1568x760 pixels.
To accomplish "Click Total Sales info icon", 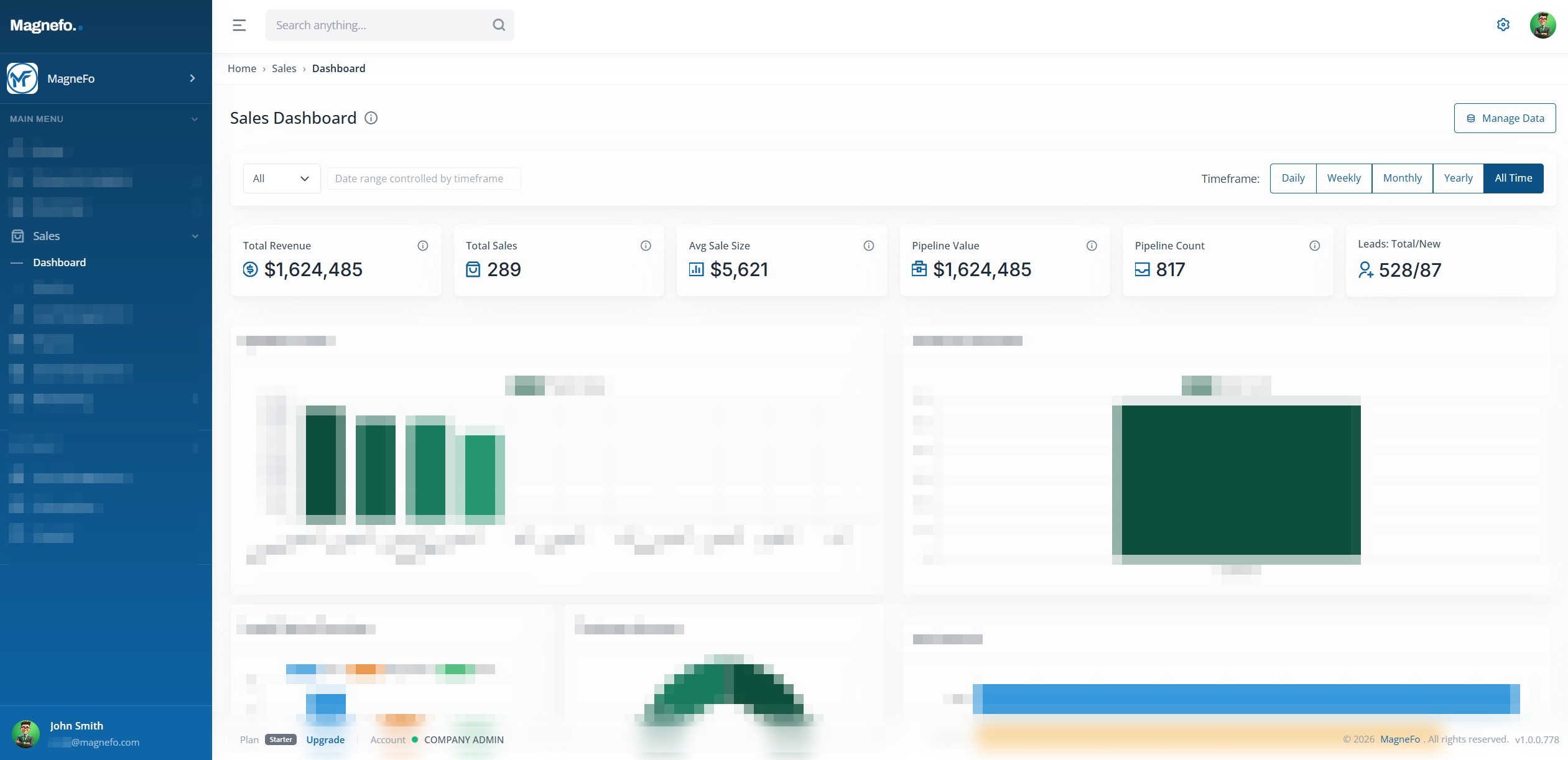I will pyautogui.click(x=646, y=246).
